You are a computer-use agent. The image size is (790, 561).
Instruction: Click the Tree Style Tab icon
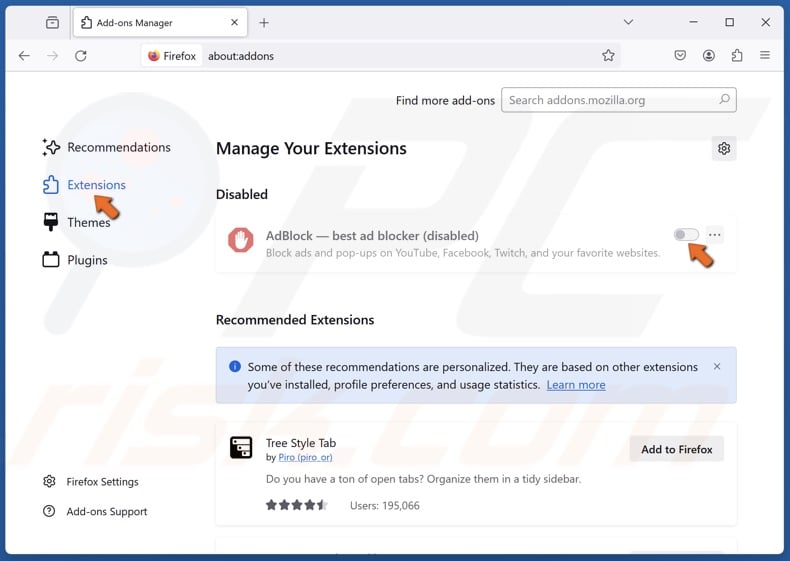click(x=241, y=448)
